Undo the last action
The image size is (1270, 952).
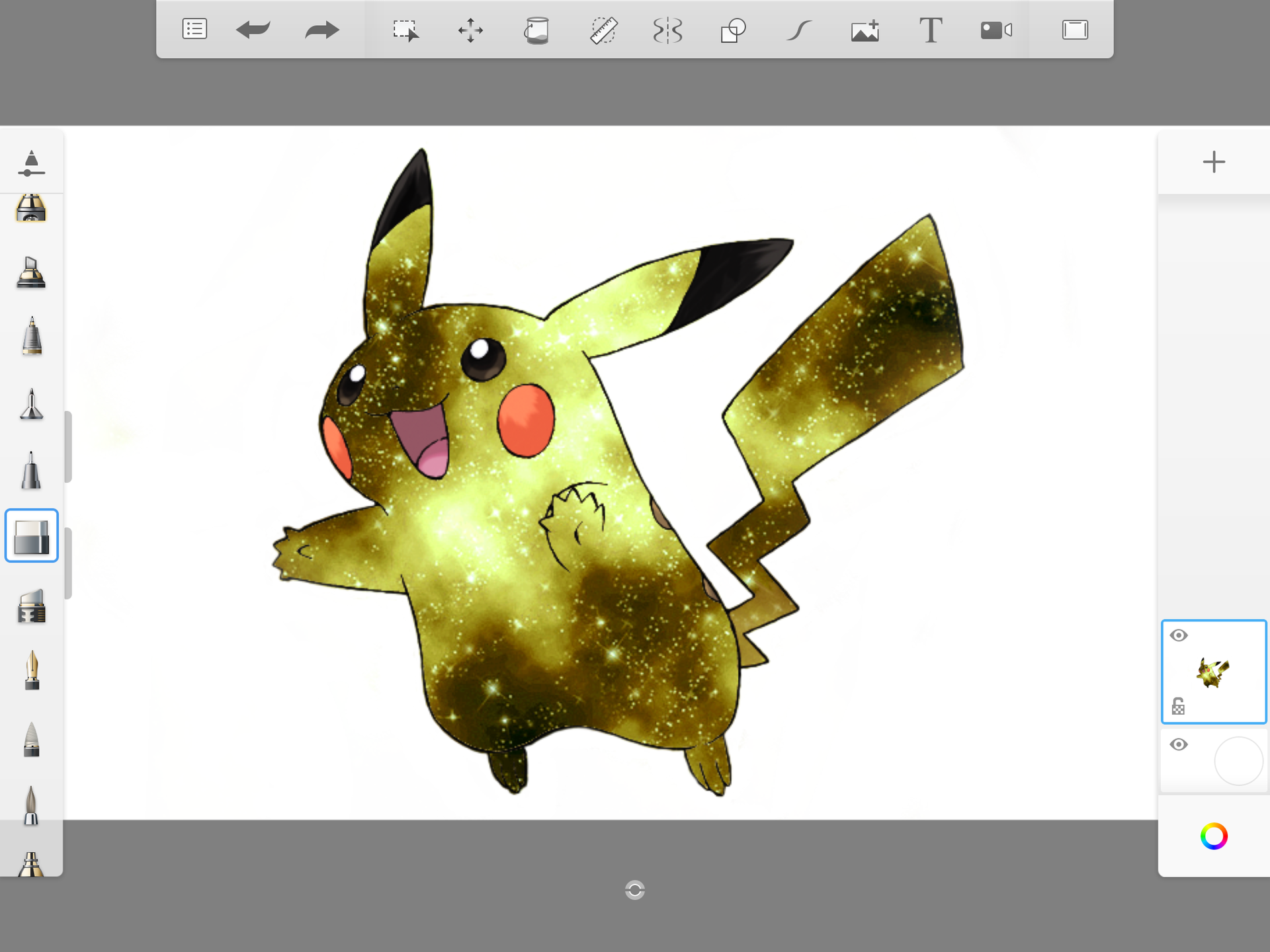[x=253, y=30]
